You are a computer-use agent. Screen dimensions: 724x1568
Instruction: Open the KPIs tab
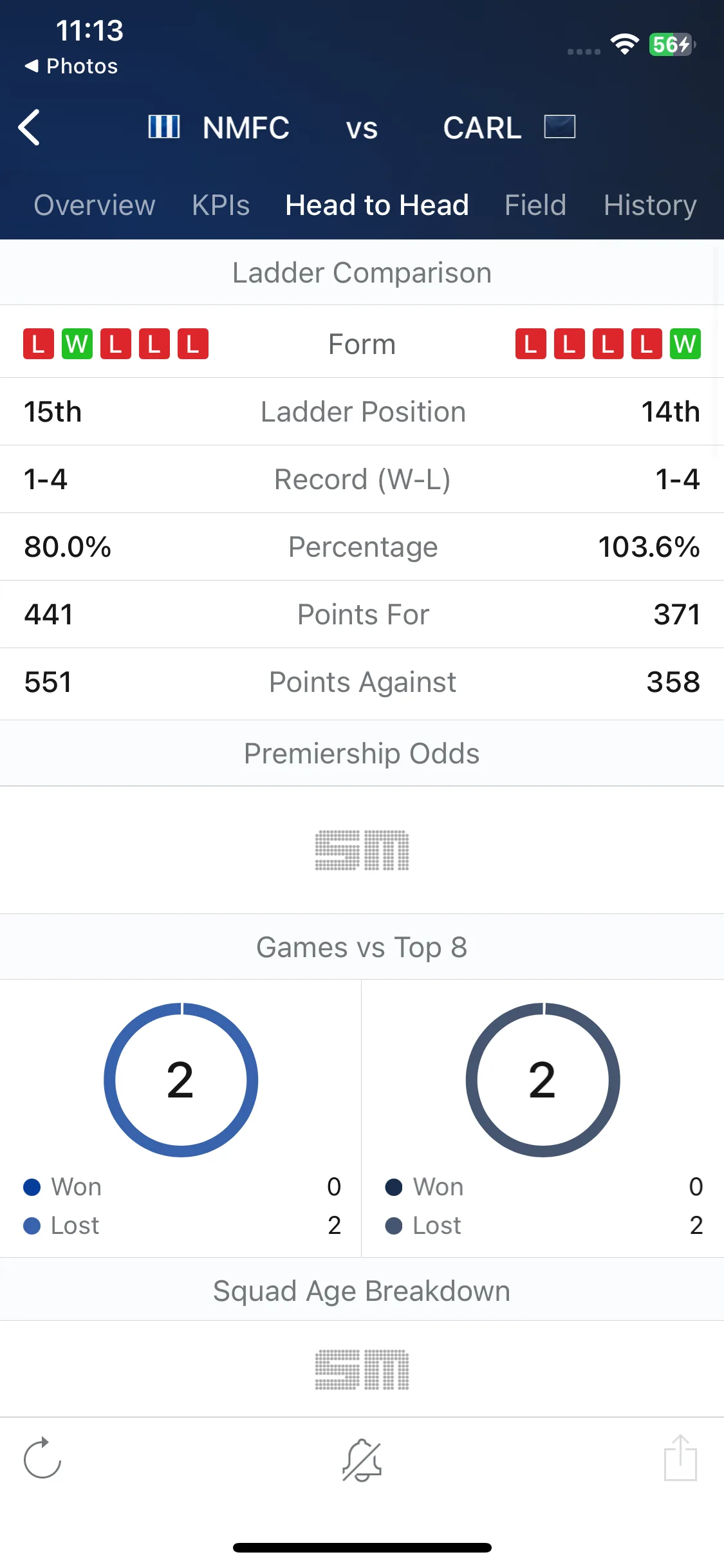[221, 205]
